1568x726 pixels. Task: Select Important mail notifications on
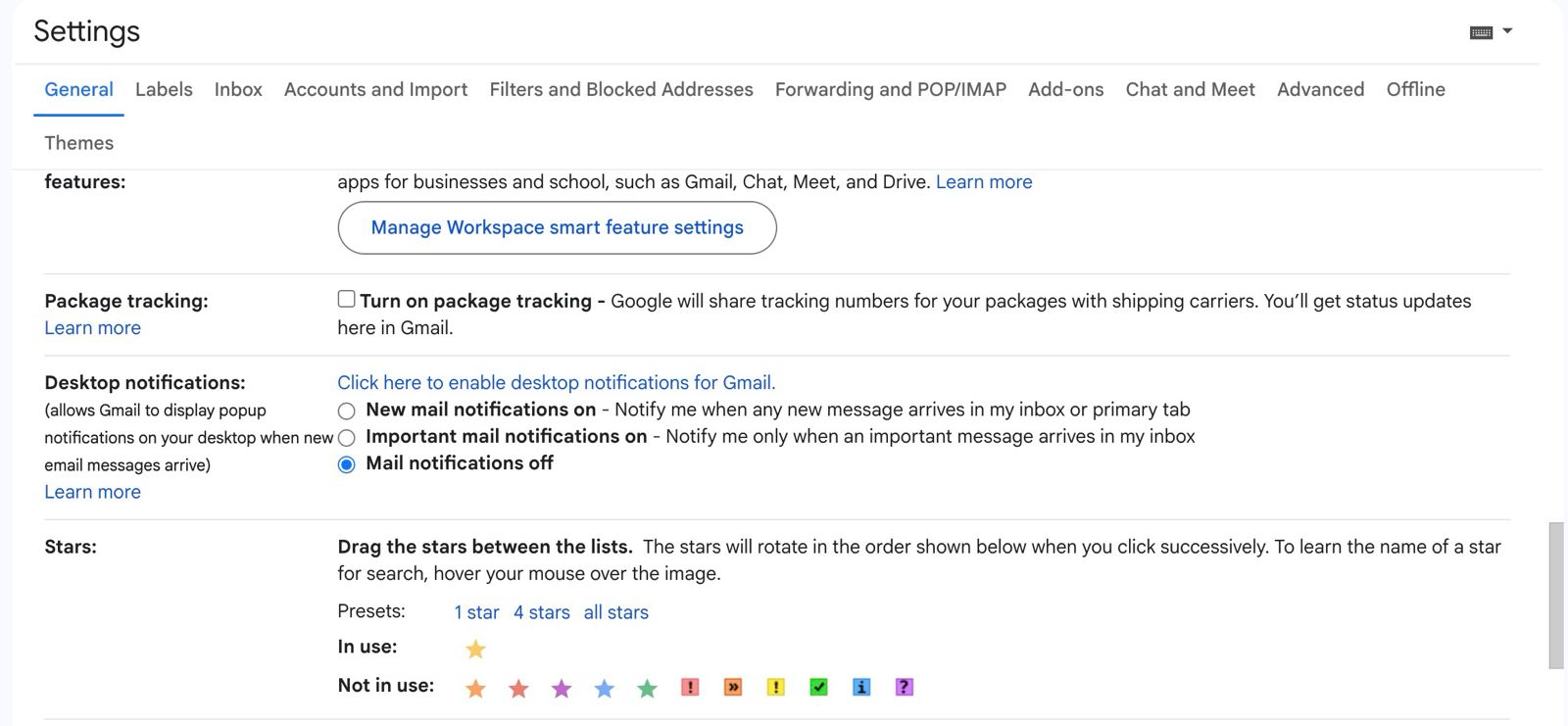coord(346,438)
